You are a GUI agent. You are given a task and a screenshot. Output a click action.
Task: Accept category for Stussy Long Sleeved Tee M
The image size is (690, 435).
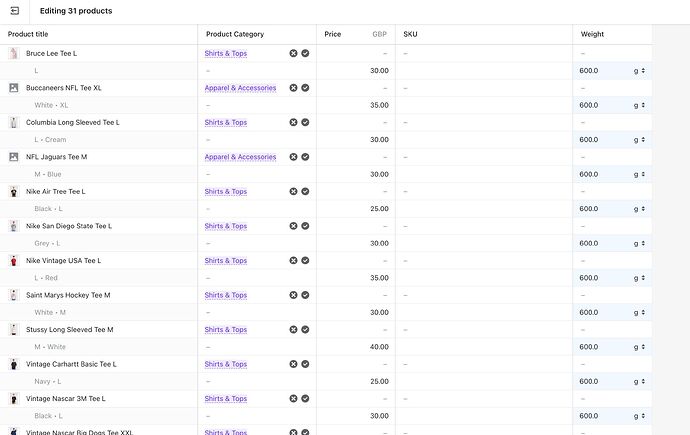pyautogui.click(x=305, y=329)
